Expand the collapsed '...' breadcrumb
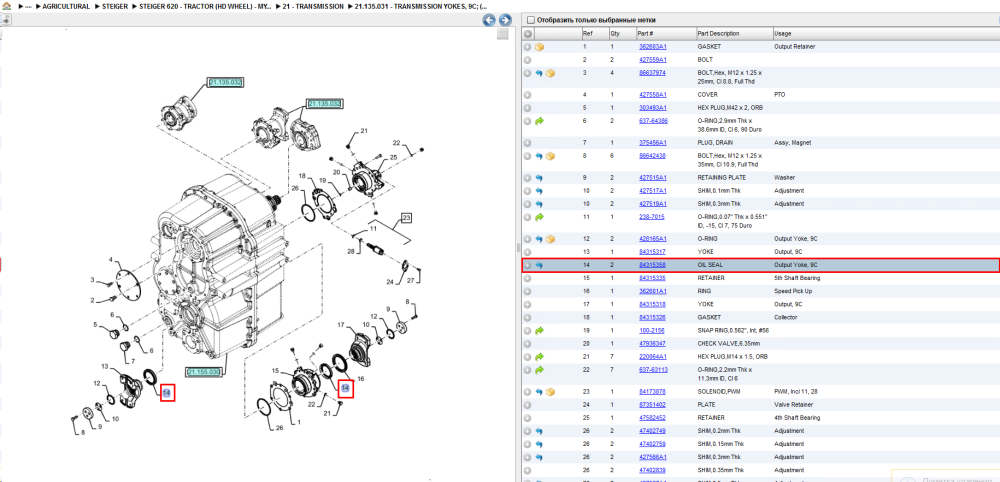 pos(29,6)
